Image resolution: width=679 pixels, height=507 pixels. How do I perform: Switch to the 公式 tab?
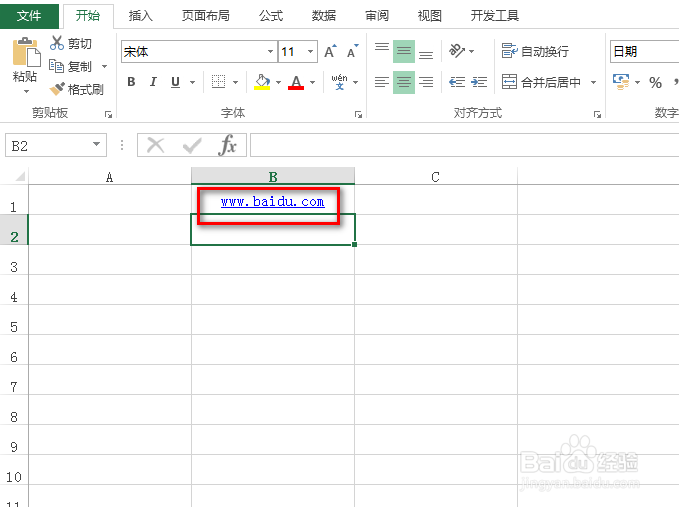pyautogui.click(x=271, y=16)
